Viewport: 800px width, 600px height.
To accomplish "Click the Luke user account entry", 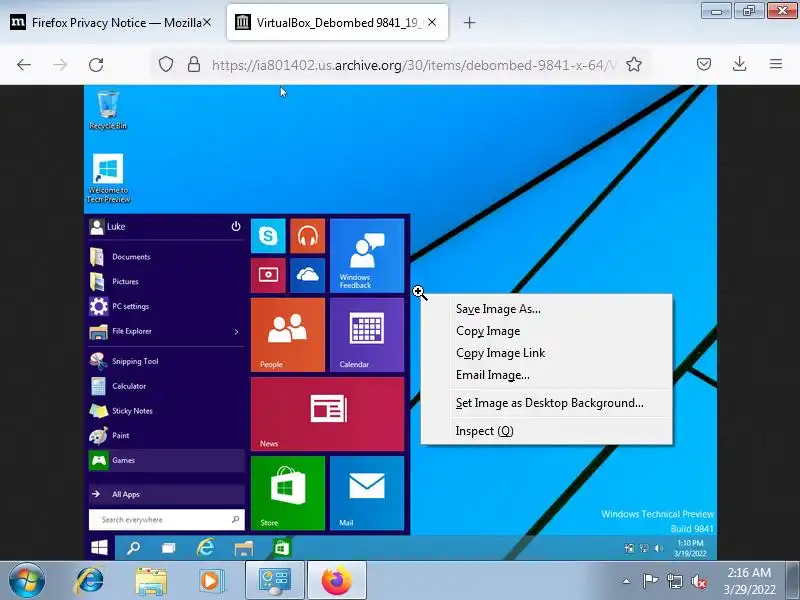I will pyautogui.click(x=107, y=227).
